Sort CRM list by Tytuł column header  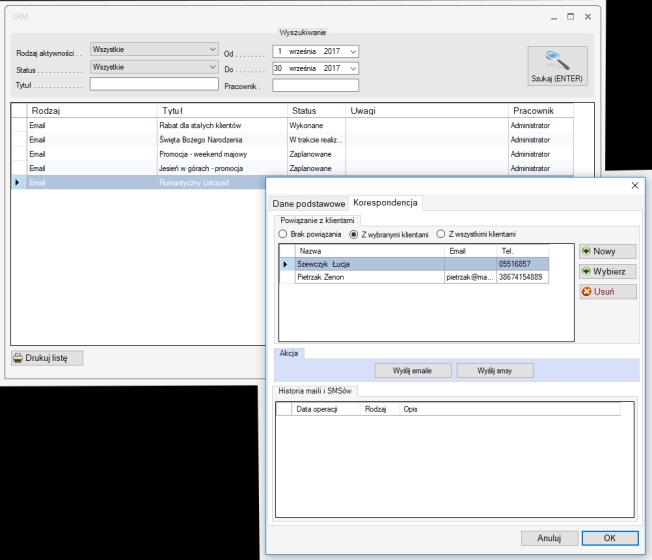click(x=222, y=111)
